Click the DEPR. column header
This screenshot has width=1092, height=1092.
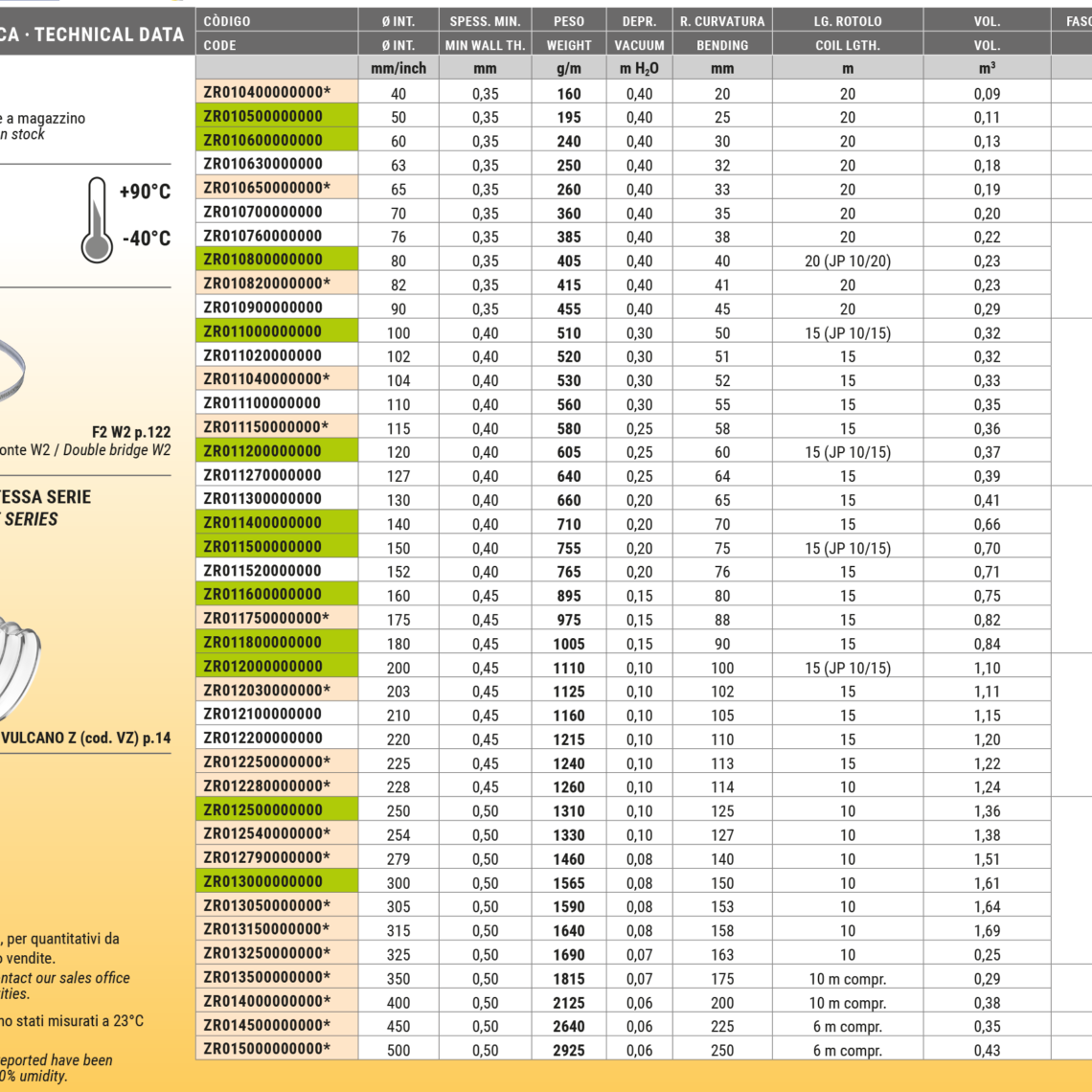click(639, 20)
